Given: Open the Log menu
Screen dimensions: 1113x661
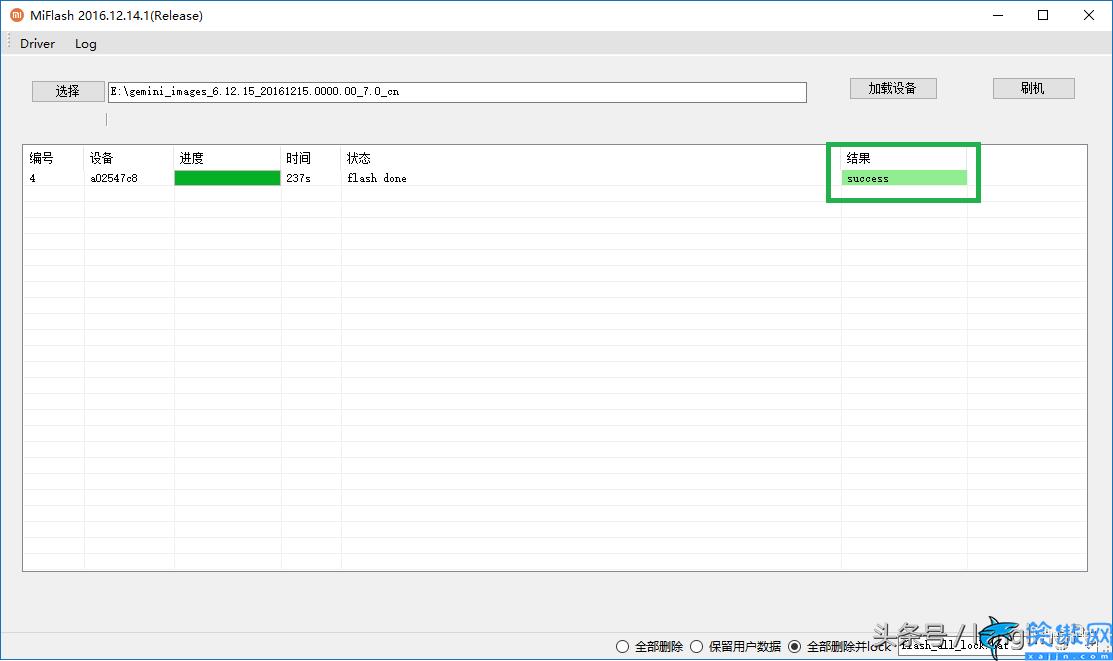Looking at the screenshot, I should pyautogui.click(x=86, y=43).
